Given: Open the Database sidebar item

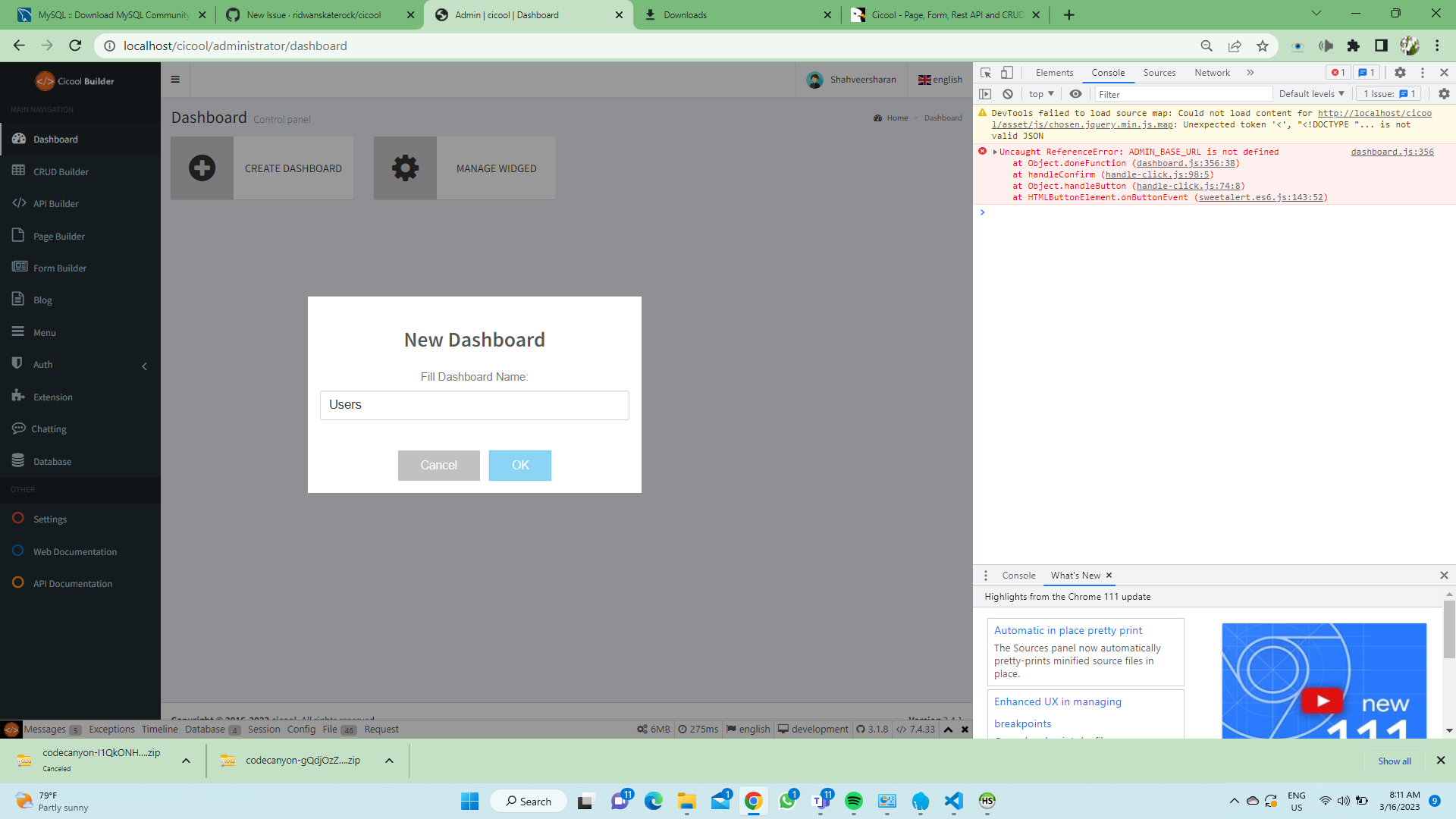Looking at the screenshot, I should click(50, 460).
